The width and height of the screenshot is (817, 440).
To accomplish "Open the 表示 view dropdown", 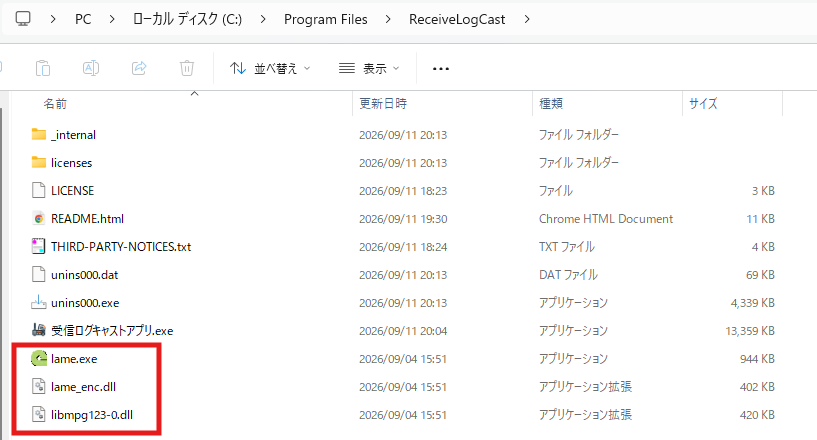I will click(369, 68).
